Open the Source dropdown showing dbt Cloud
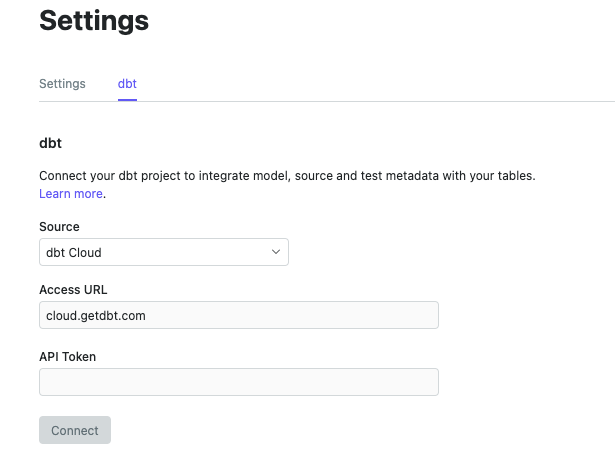This screenshot has height=467, width=615. [163, 252]
